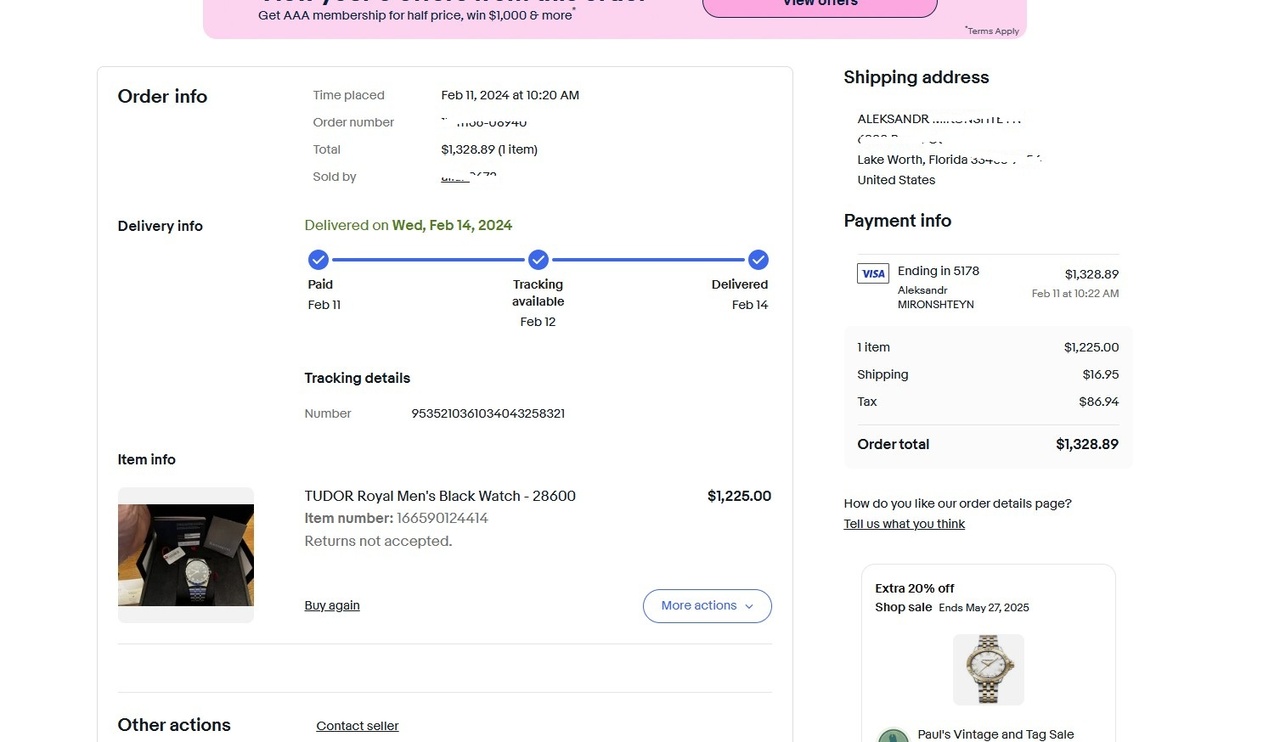Image resolution: width=1280 pixels, height=742 pixels.
Task: Click the Extra 20% off Shop sale heading
Action: tap(914, 597)
